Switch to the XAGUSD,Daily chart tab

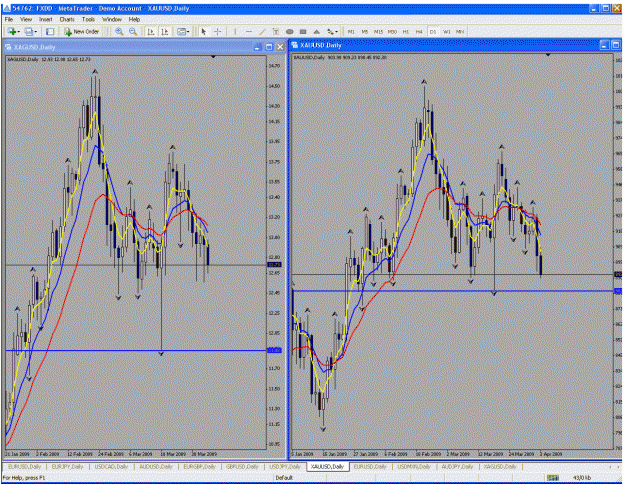pyautogui.click(x=500, y=466)
